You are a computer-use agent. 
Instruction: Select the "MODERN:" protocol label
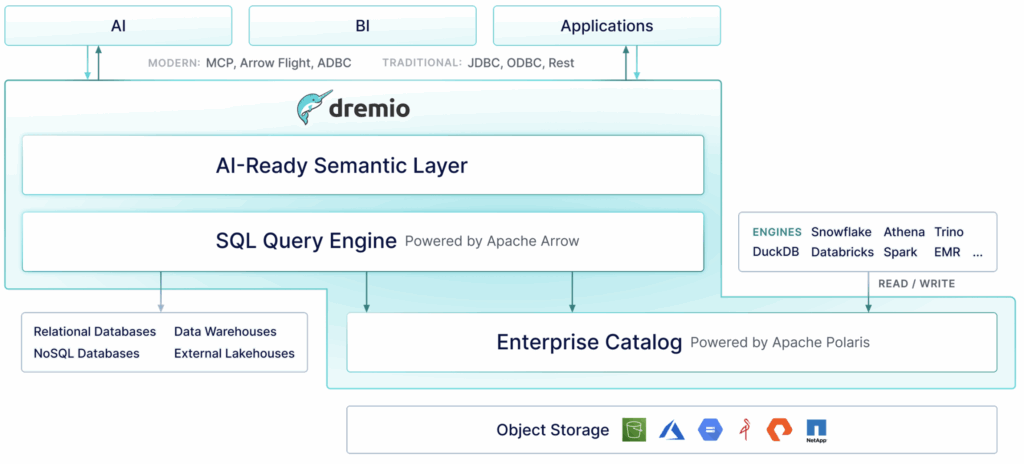coord(174,63)
